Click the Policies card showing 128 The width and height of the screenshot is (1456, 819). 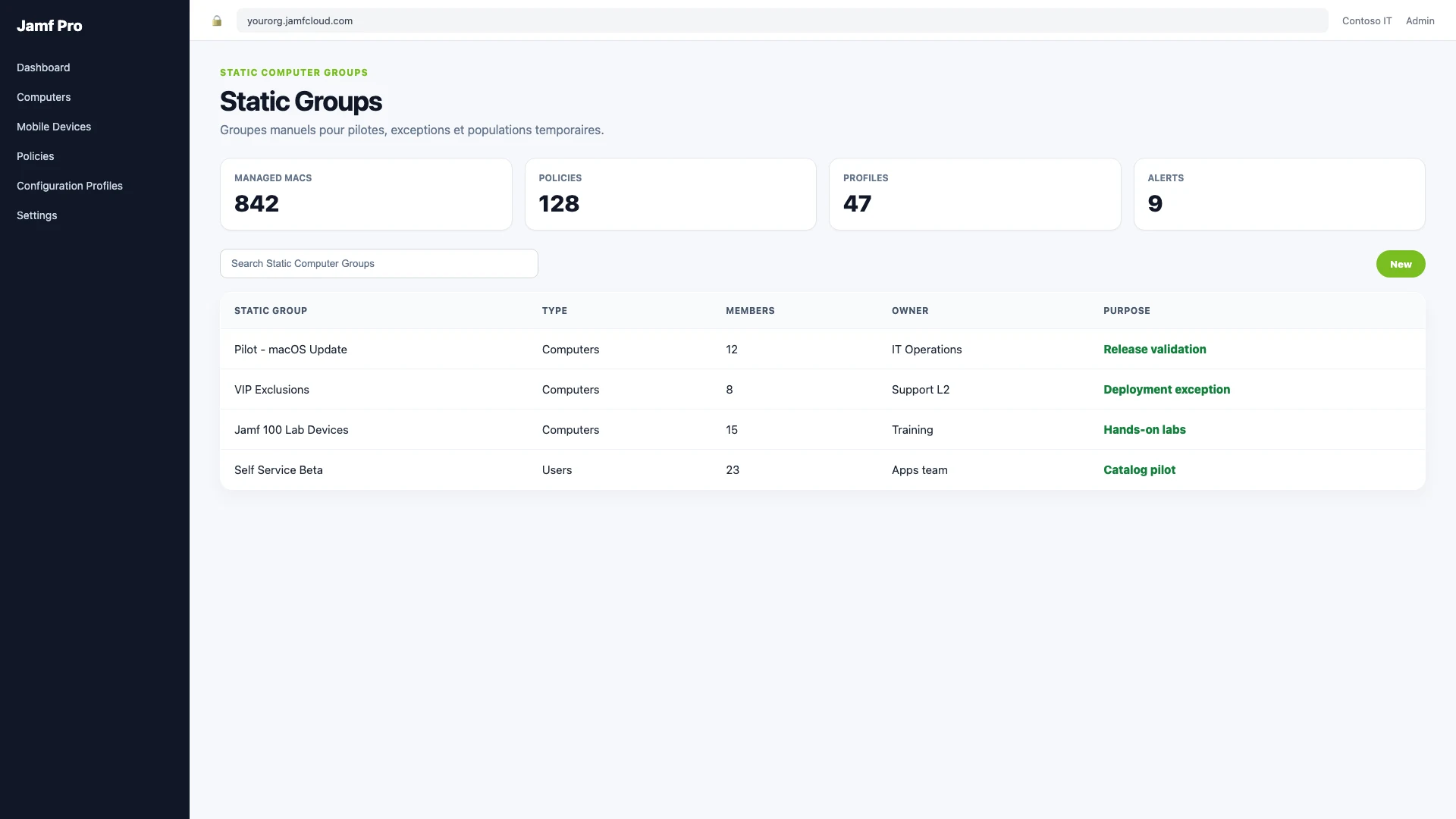670,194
